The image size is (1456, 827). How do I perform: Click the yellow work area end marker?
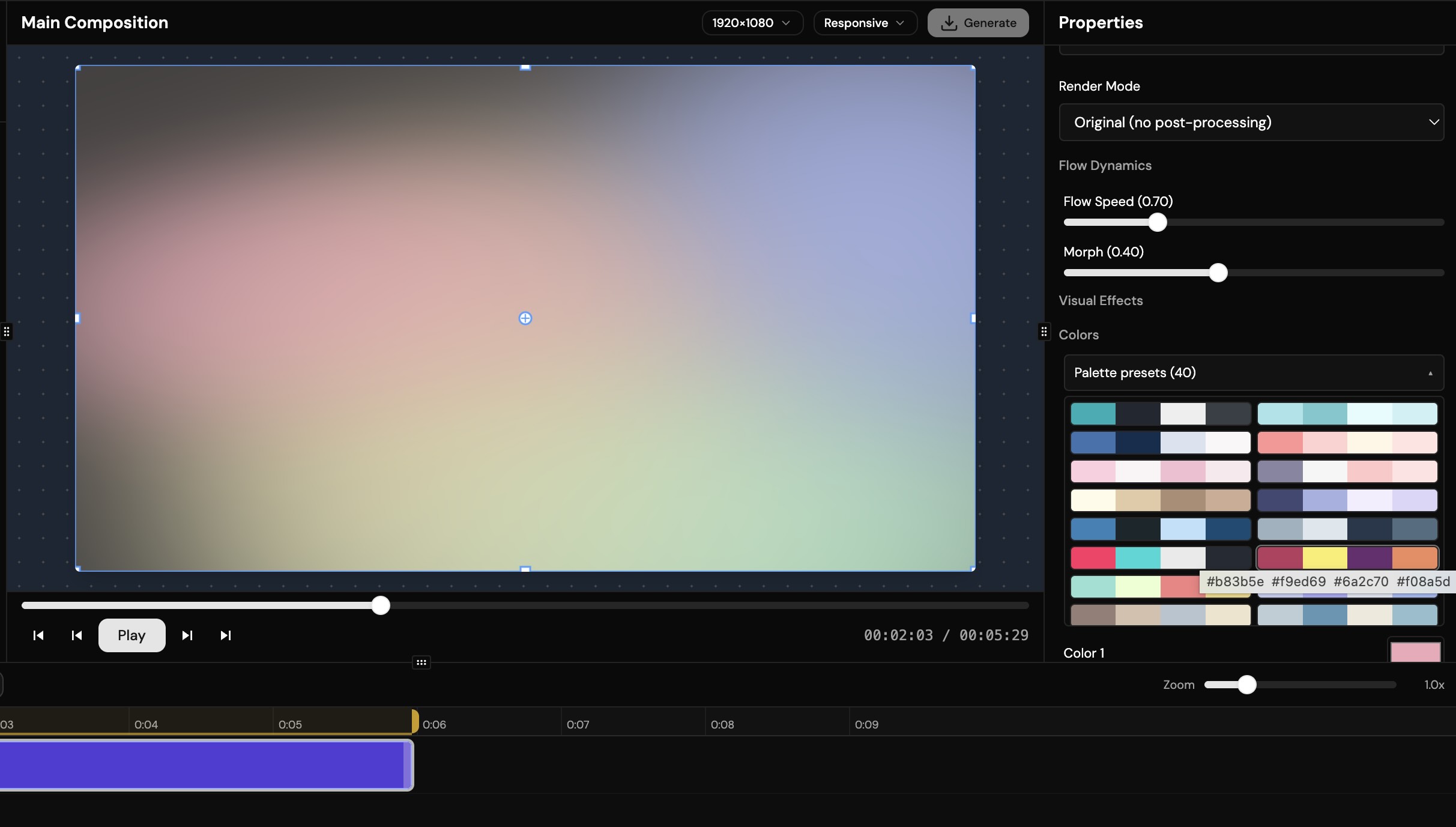point(415,721)
